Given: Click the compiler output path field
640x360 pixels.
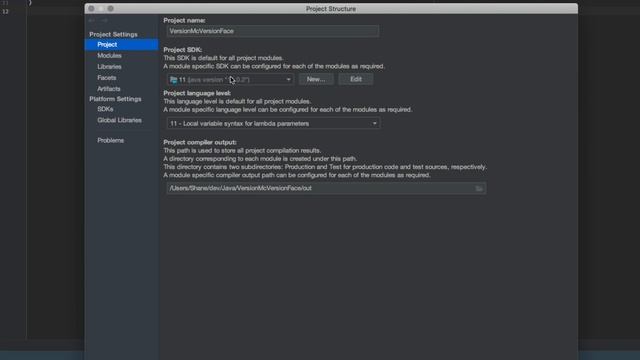Looking at the screenshot, I should point(326,188).
